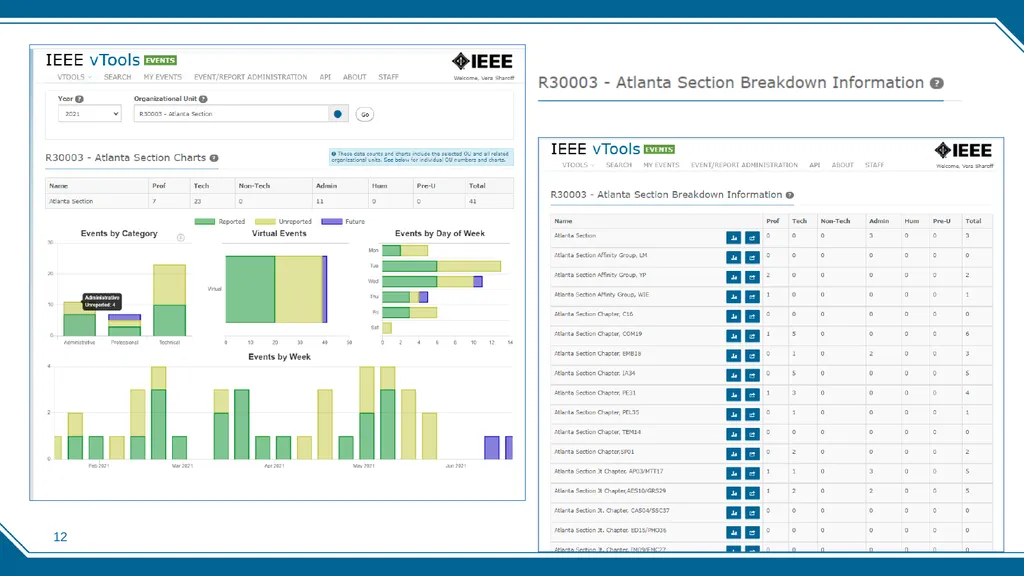Click the Reported green legend swatch

[x=204, y=221]
